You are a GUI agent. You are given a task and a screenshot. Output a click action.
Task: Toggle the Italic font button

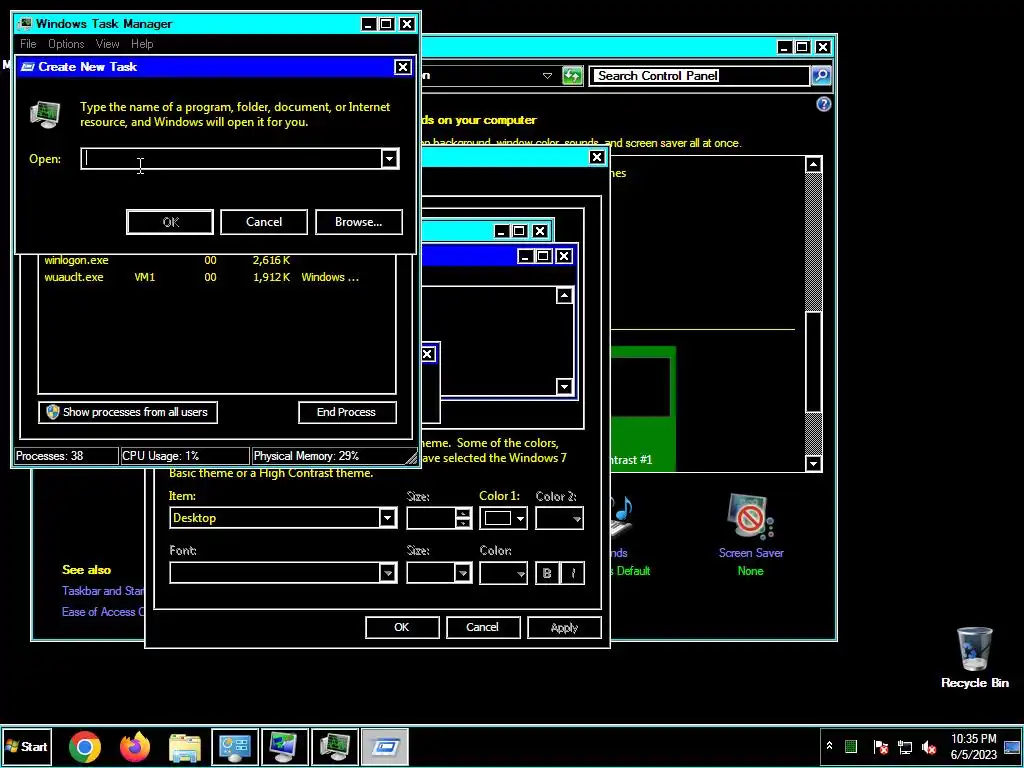573,573
